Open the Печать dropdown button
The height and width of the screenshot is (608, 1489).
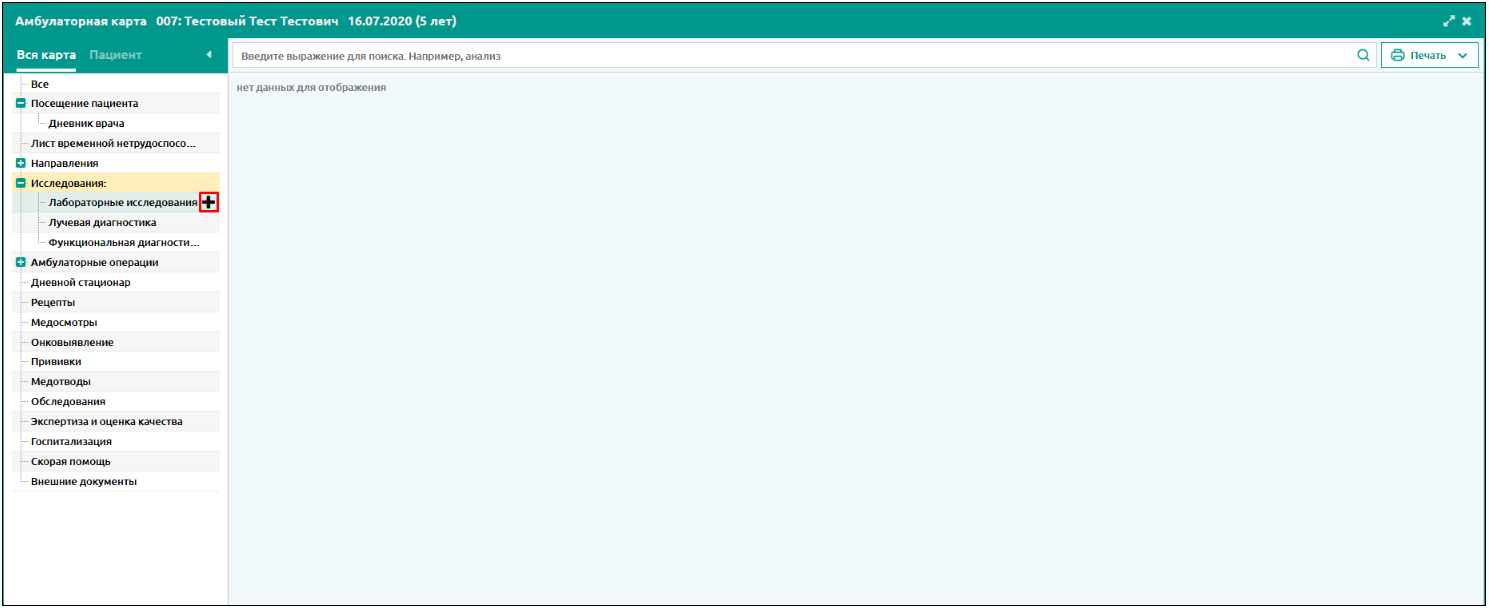[1429, 56]
